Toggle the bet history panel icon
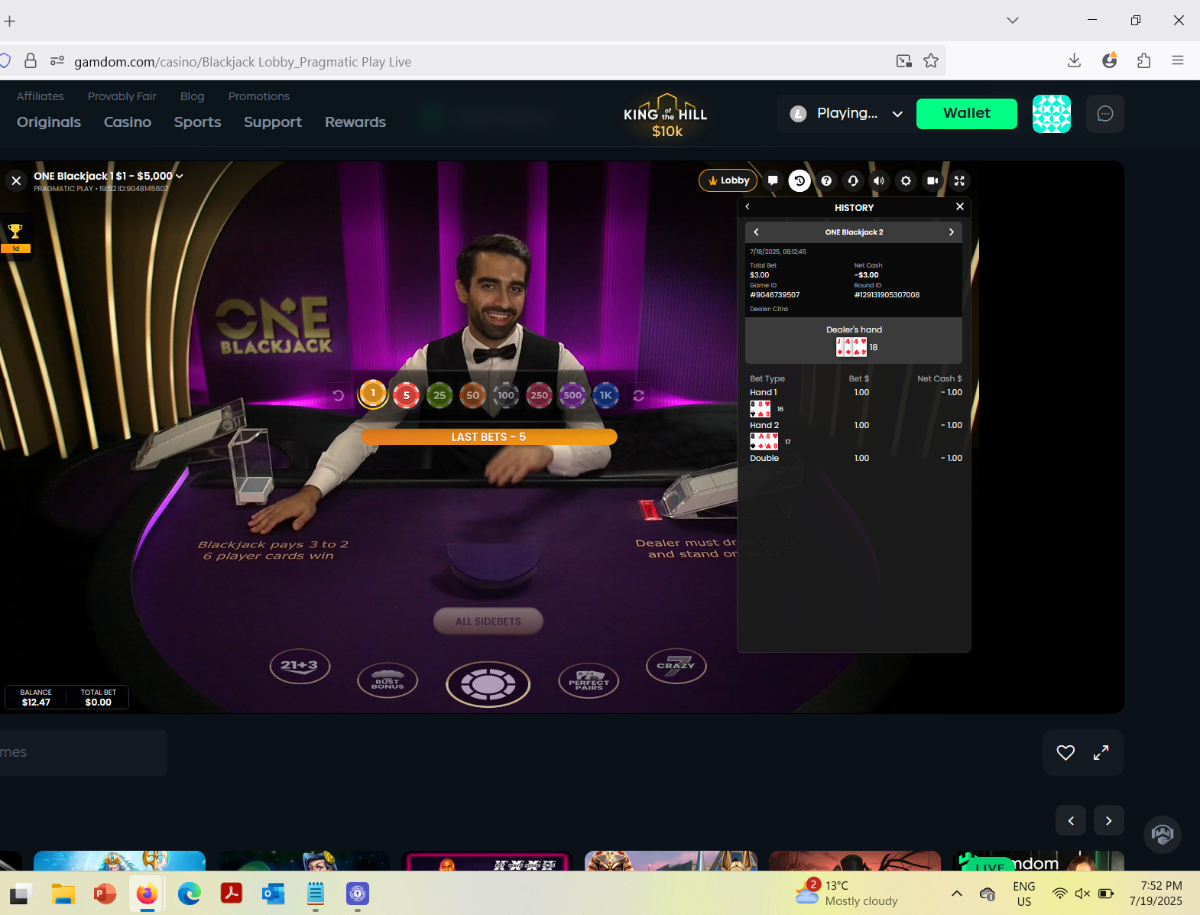This screenshot has height=915, width=1200. [x=799, y=181]
